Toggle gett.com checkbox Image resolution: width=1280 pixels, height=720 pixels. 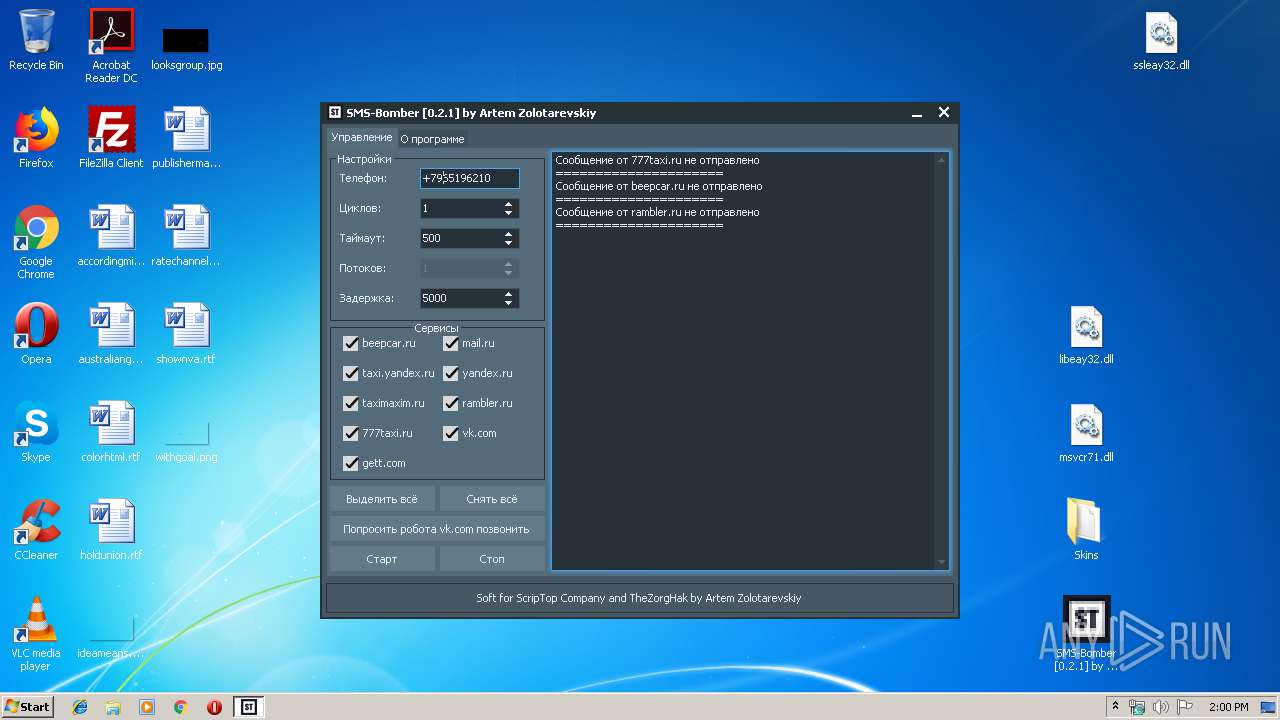click(x=351, y=463)
